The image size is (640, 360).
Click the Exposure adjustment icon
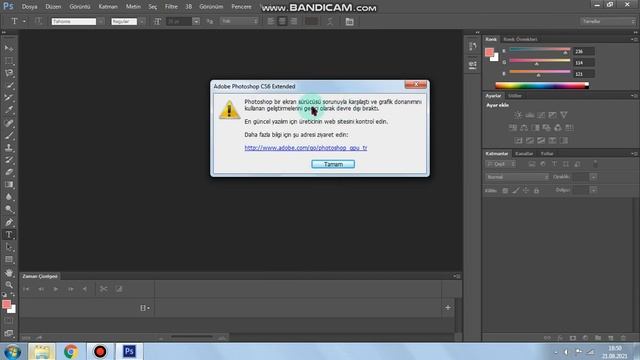tap(553, 115)
